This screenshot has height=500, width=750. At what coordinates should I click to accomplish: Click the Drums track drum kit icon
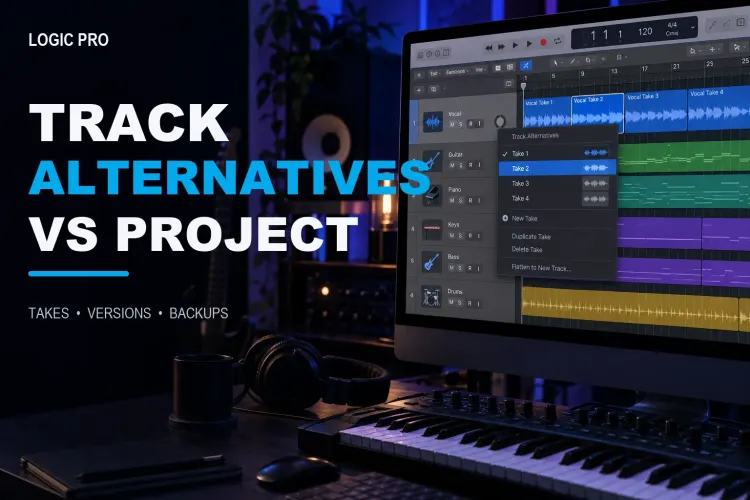(431, 297)
